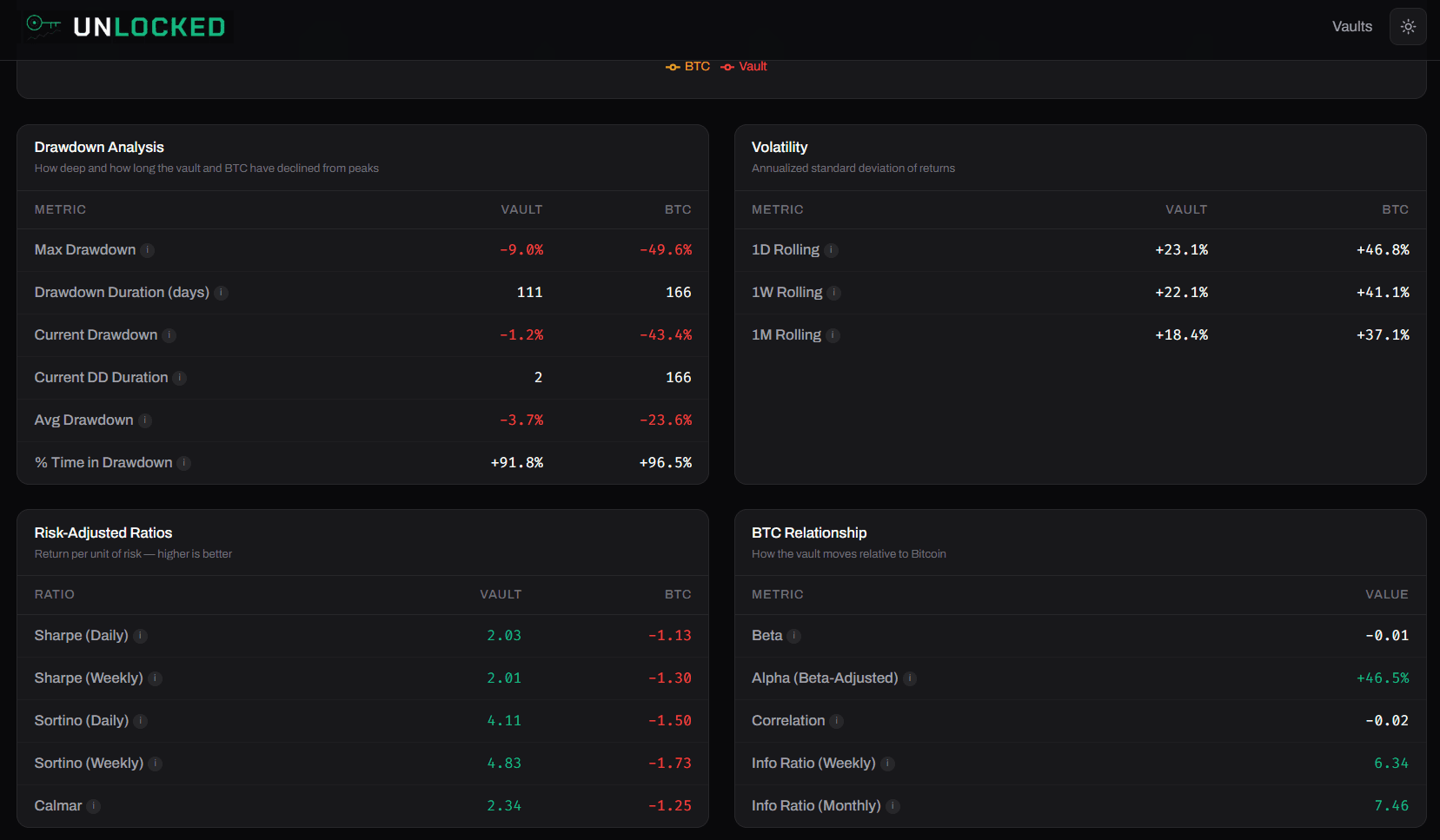Click the info icon beside Calmar
The image size is (1440, 840).
94,806
